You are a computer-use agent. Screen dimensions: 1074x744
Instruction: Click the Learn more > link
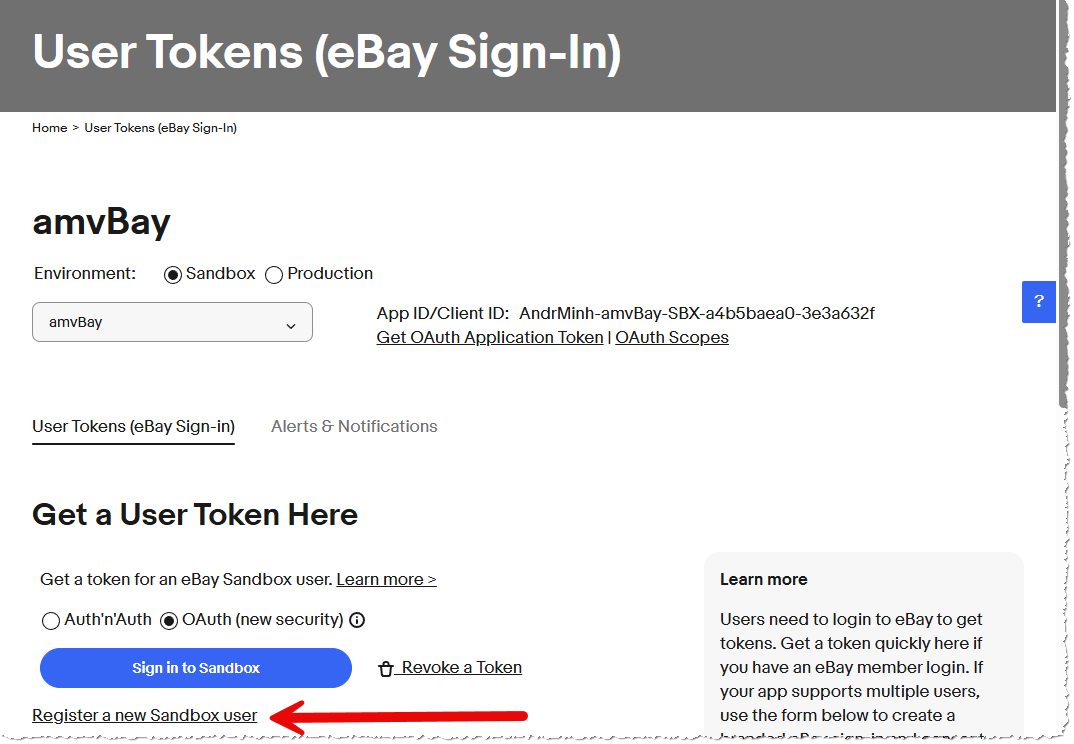click(x=386, y=579)
